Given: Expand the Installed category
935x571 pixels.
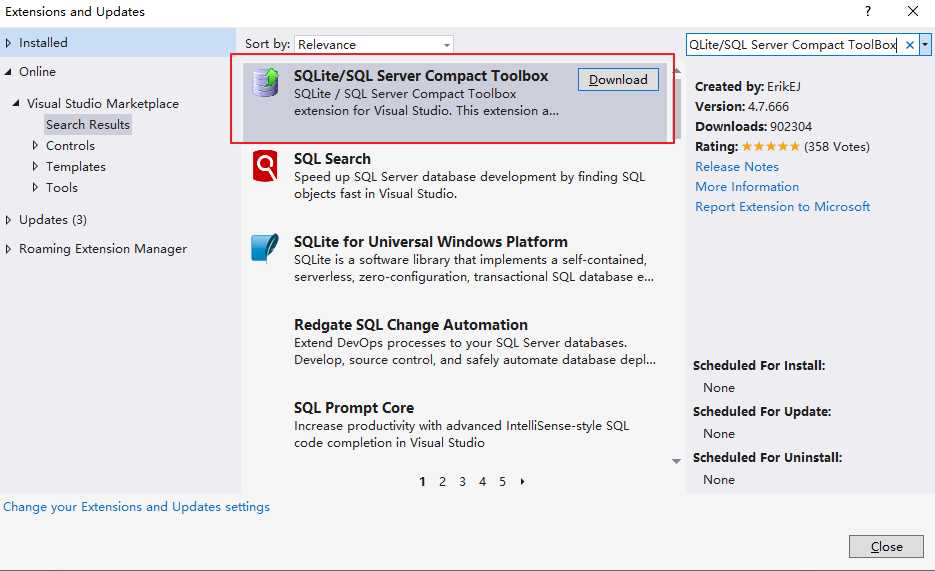Looking at the screenshot, I should click(8, 43).
